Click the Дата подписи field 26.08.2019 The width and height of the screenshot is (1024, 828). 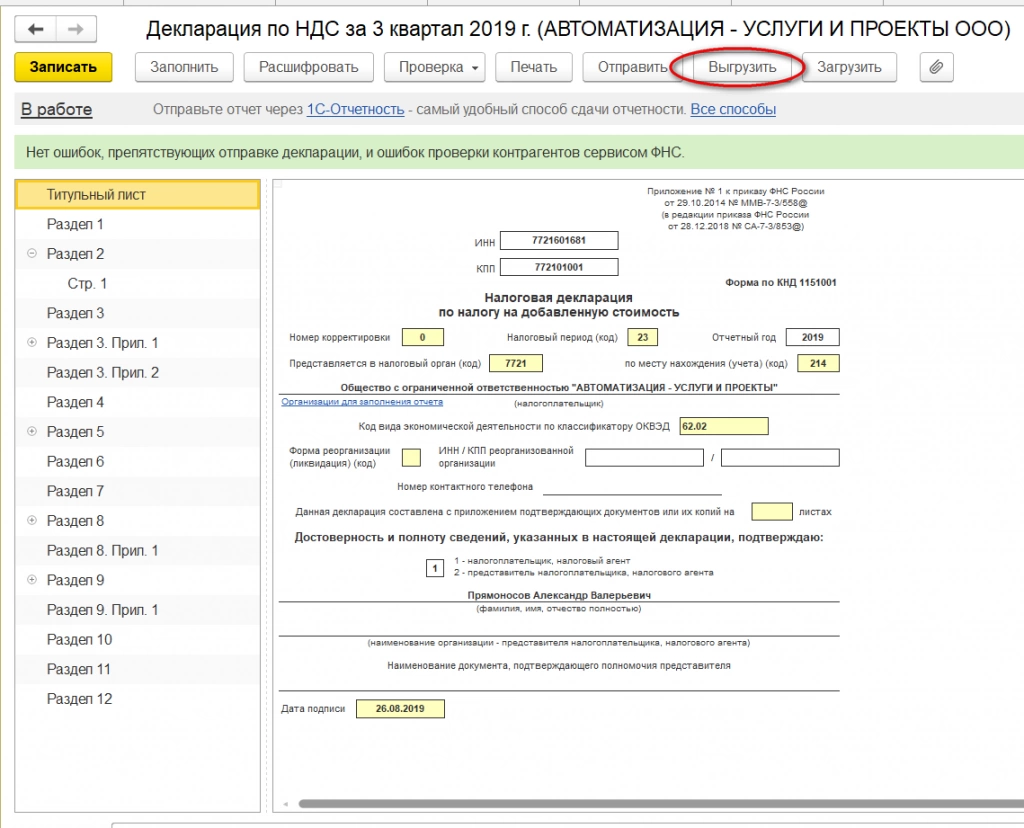(x=400, y=709)
